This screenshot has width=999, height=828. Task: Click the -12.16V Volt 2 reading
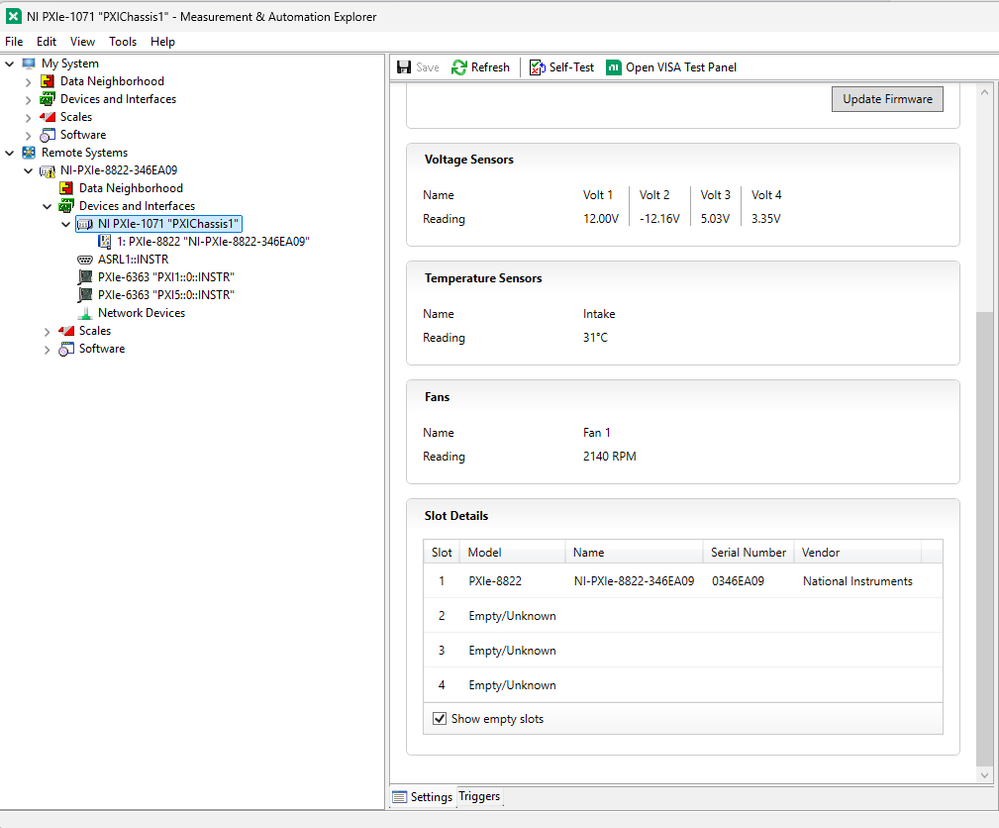coord(659,219)
